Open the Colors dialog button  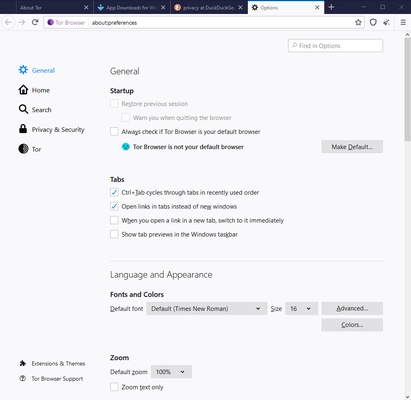point(352,325)
